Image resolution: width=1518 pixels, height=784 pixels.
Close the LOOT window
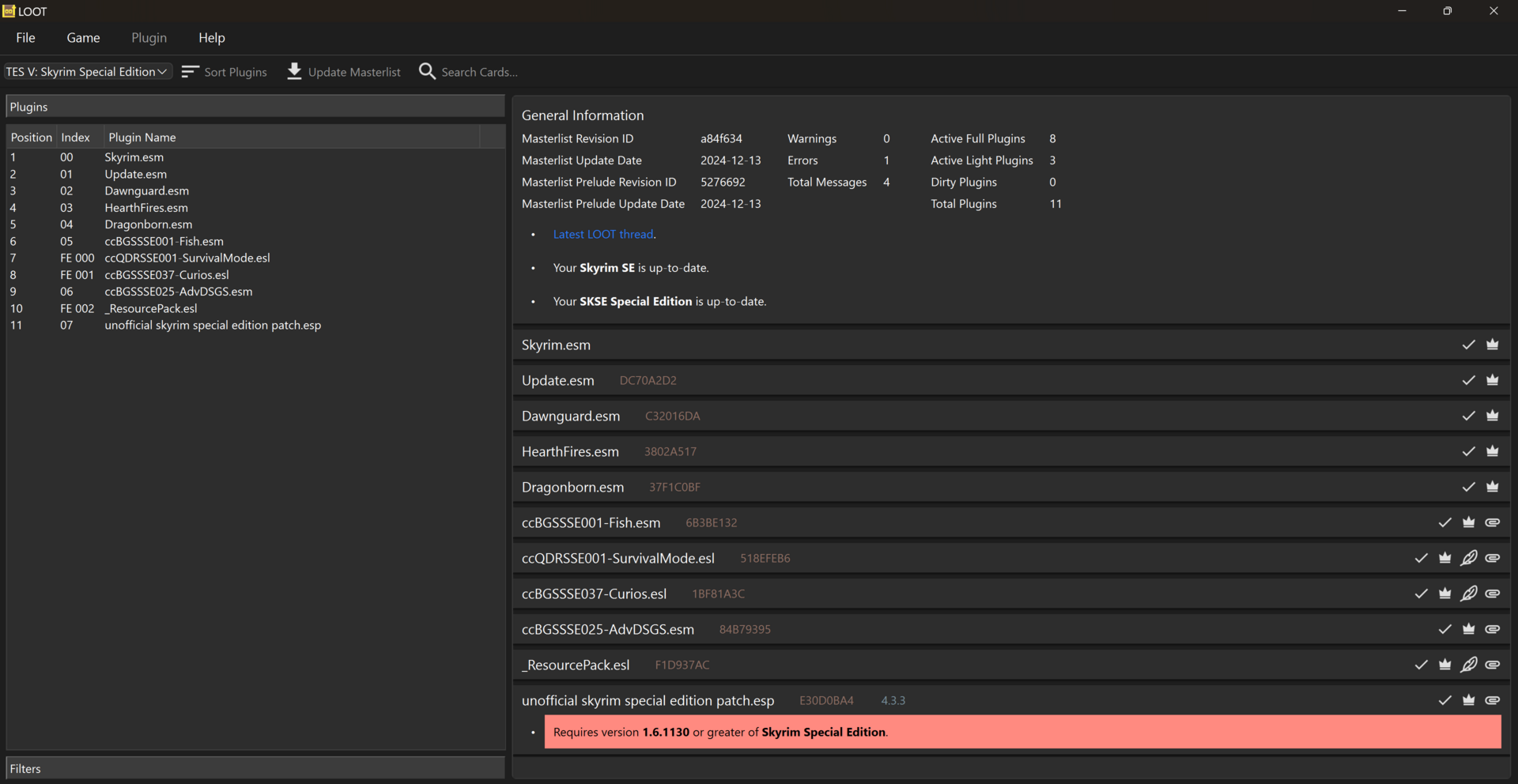(1493, 11)
